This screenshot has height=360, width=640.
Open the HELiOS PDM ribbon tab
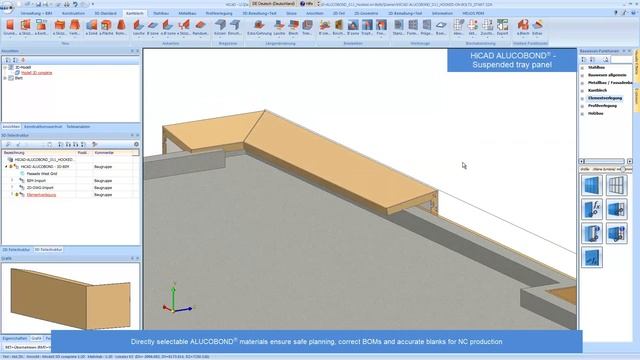(x=473, y=13)
